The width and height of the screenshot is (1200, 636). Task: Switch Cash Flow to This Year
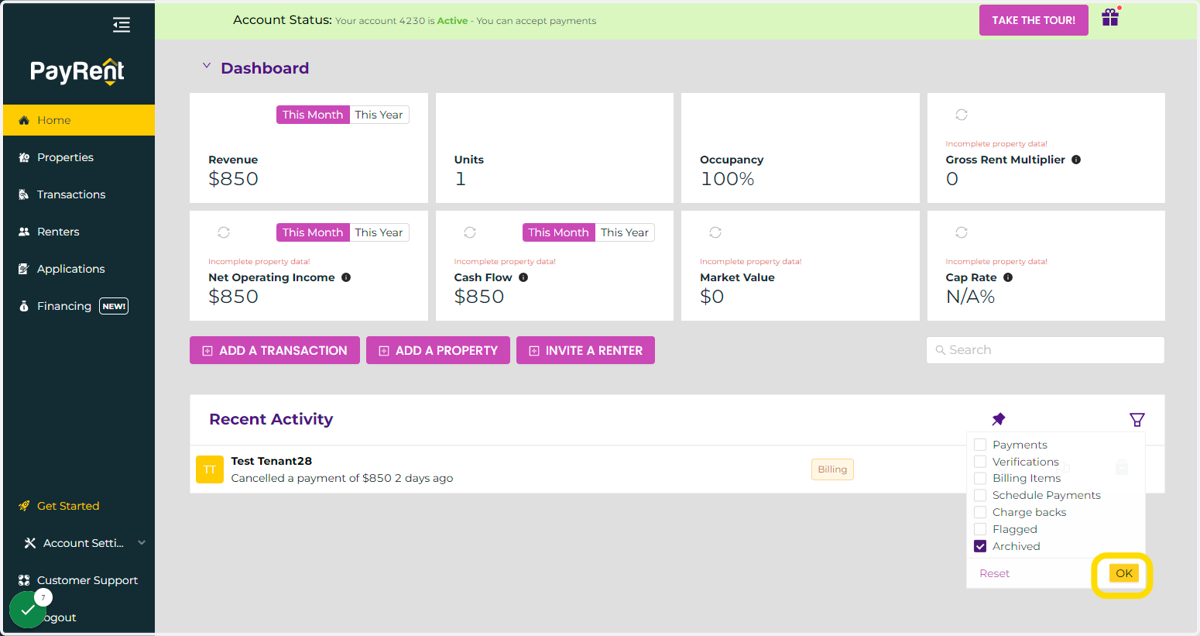625,232
